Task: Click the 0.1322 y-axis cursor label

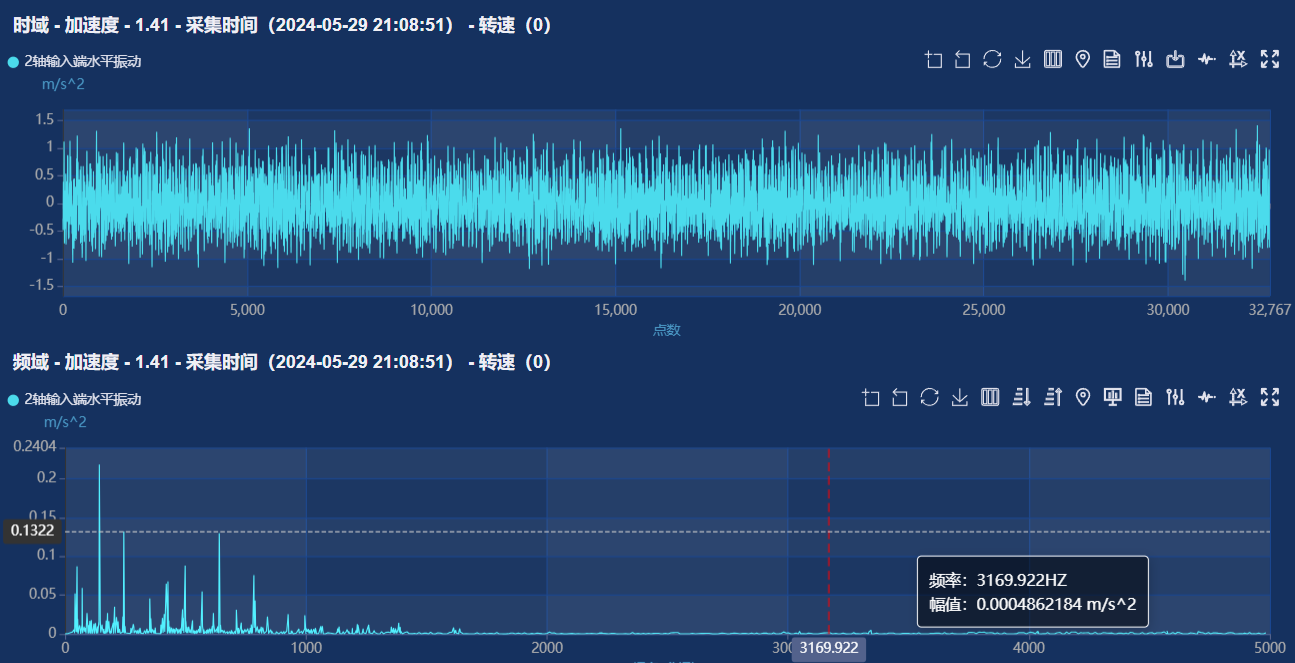Action: point(32,530)
